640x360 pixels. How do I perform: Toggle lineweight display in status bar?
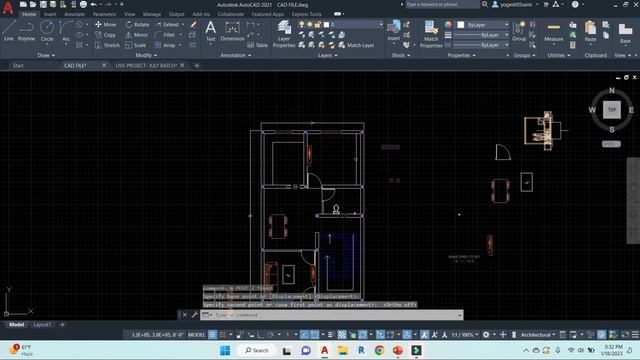click(x=330, y=335)
